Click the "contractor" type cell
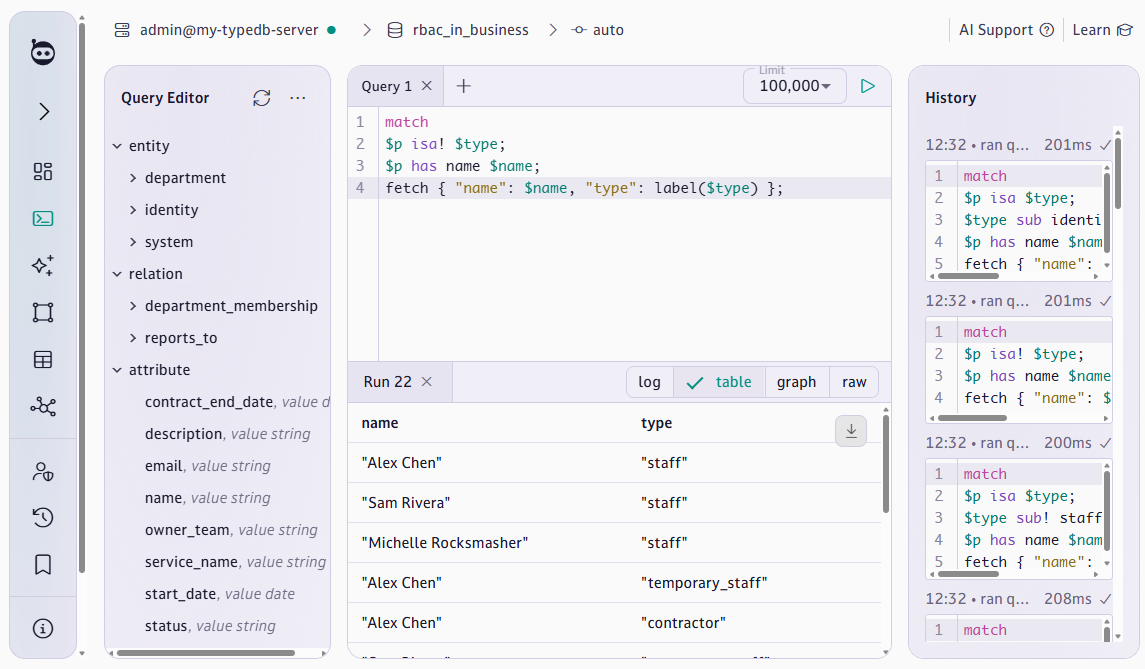The width and height of the screenshot is (1145, 669). click(x=683, y=623)
